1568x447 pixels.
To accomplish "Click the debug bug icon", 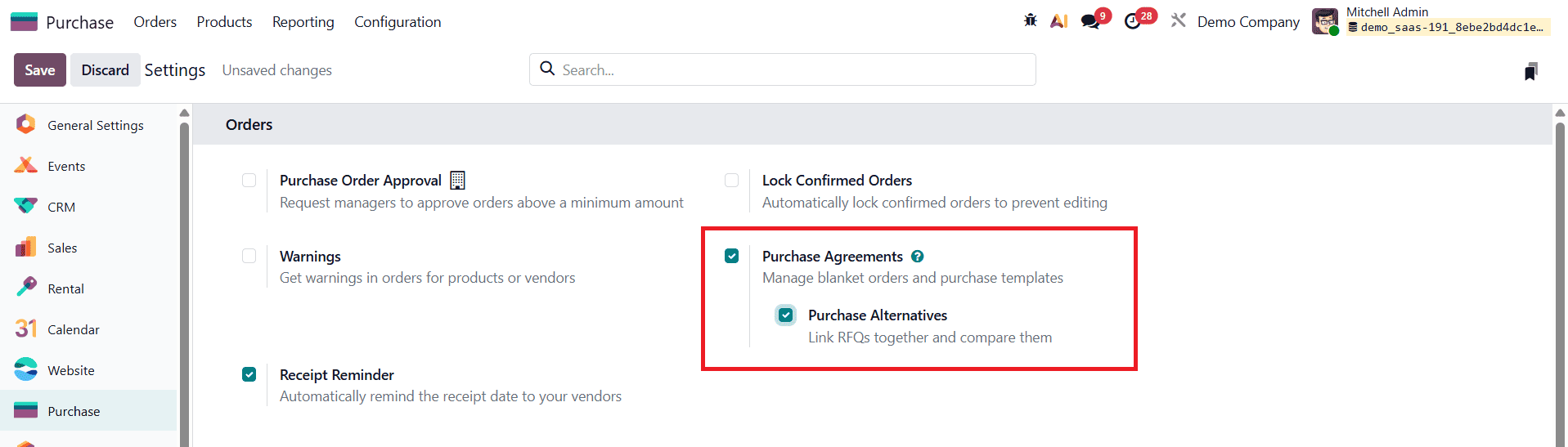I will pyautogui.click(x=1030, y=20).
